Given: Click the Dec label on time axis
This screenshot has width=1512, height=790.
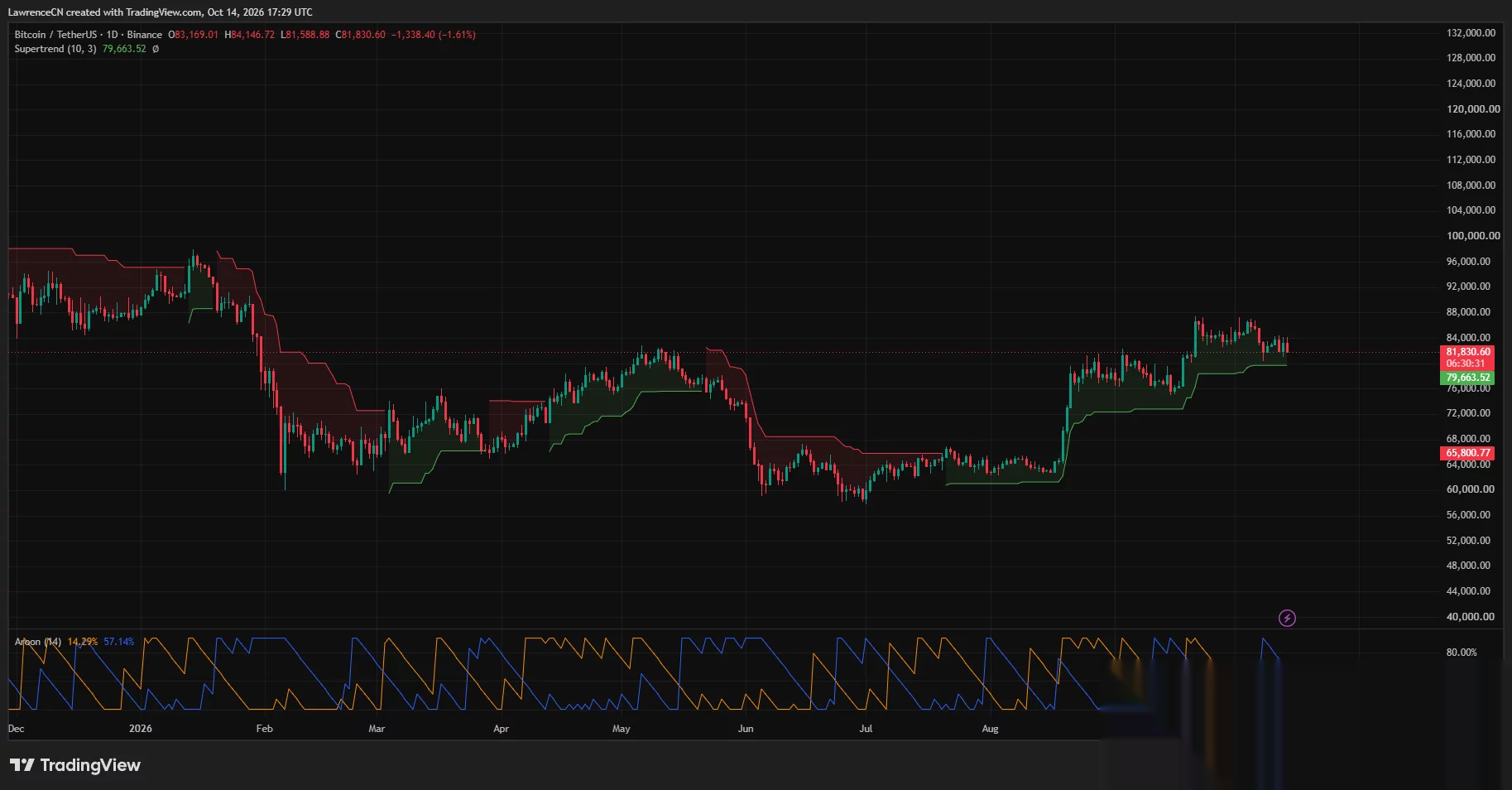Looking at the screenshot, I should pyautogui.click(x=16, y=729).
